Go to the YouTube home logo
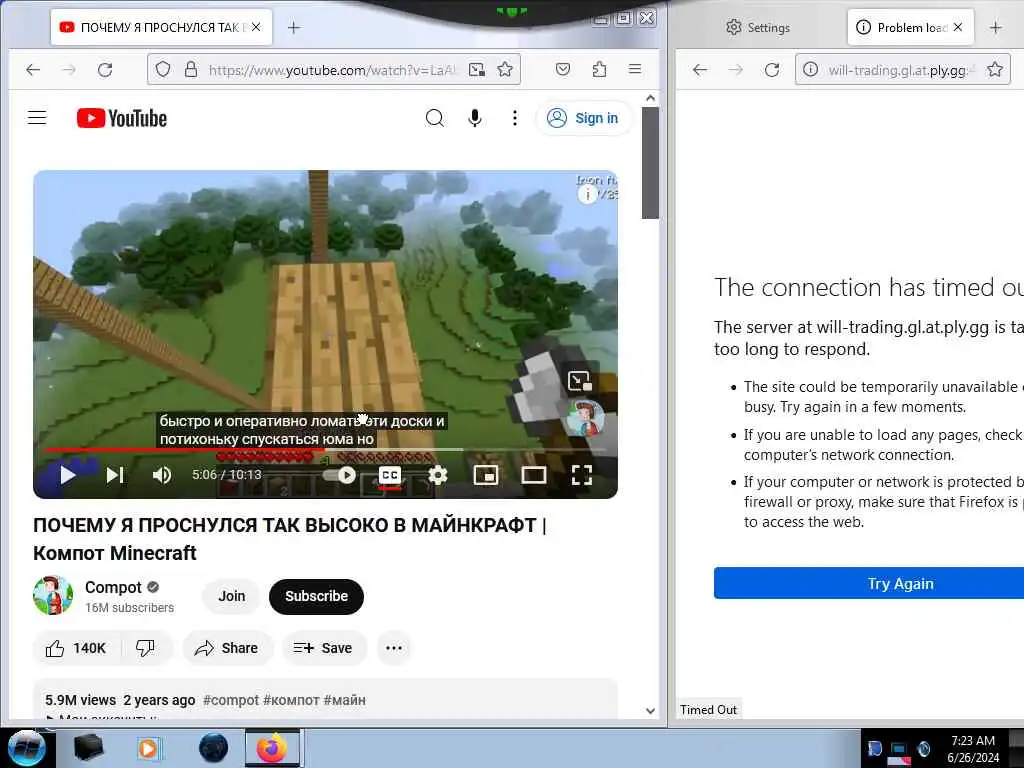Screen dimensions: 1024x768 point(122,118)
